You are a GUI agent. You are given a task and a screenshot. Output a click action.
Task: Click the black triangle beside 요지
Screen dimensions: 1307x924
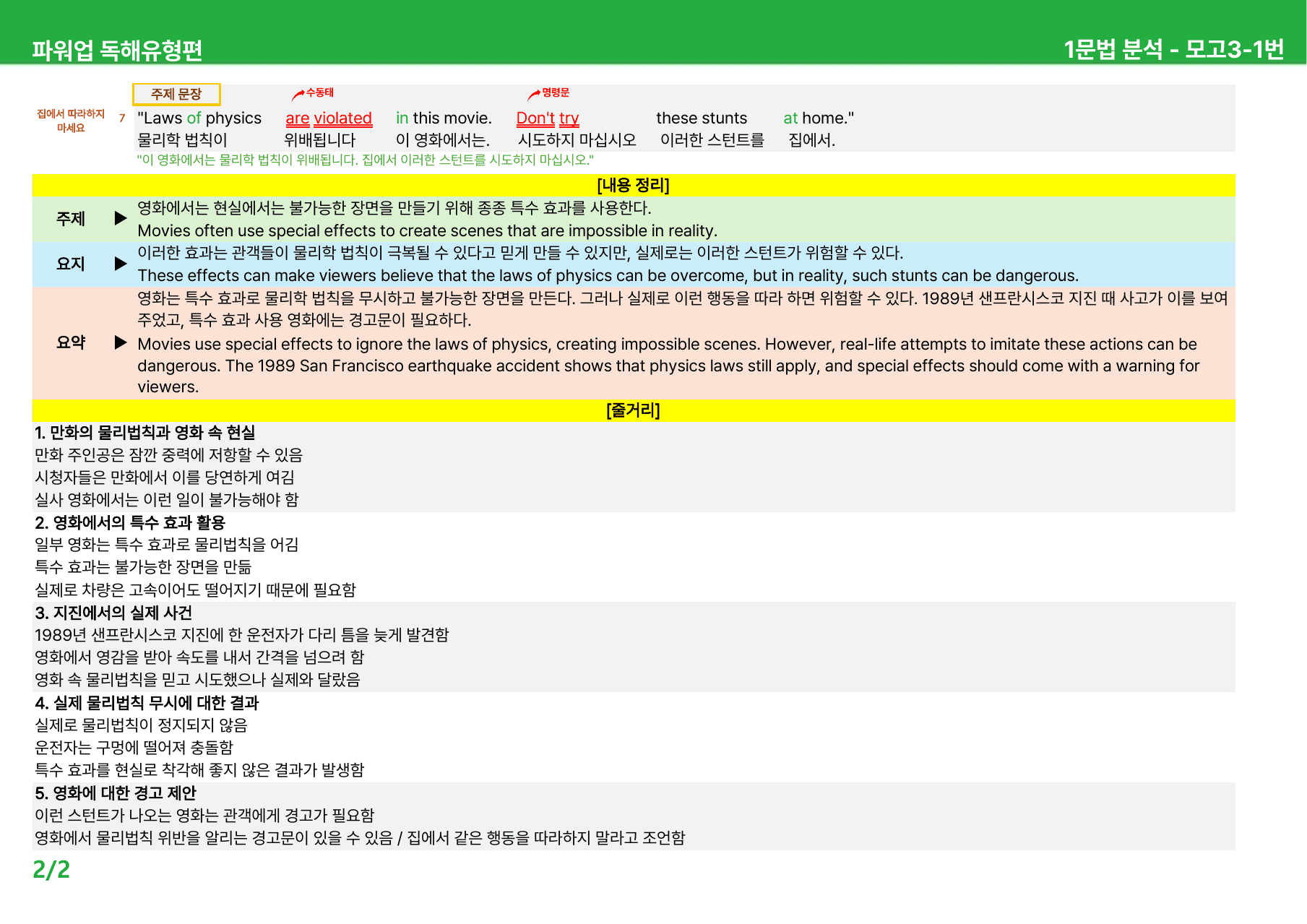pos(121,264)
